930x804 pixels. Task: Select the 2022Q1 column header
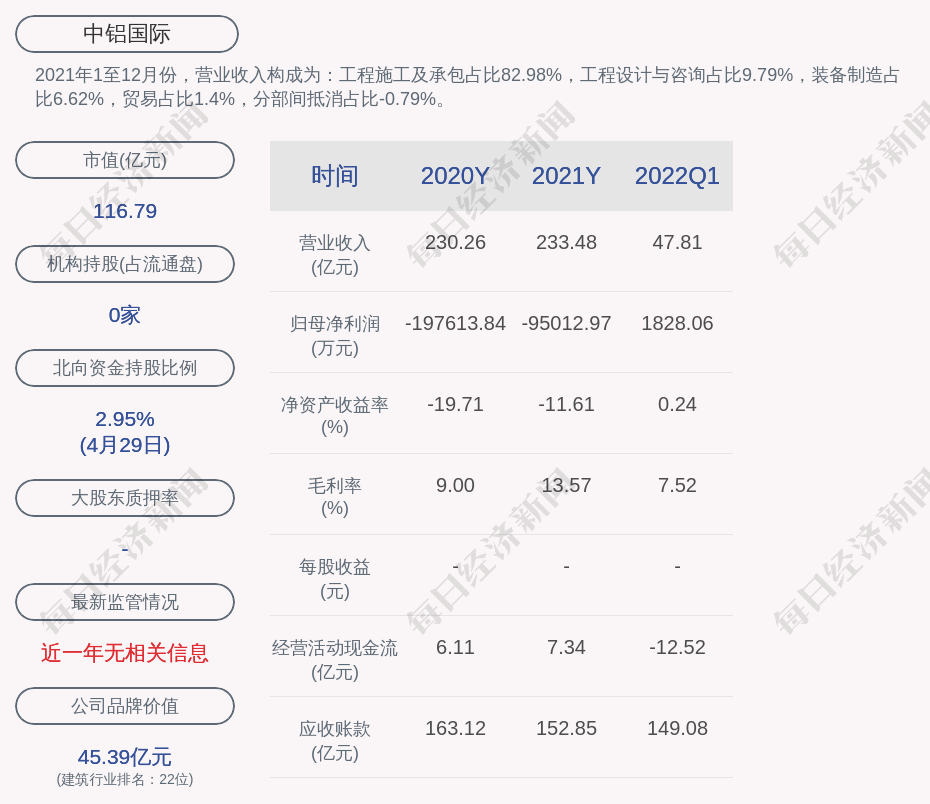pyautogui.click(x=677, y=176)
